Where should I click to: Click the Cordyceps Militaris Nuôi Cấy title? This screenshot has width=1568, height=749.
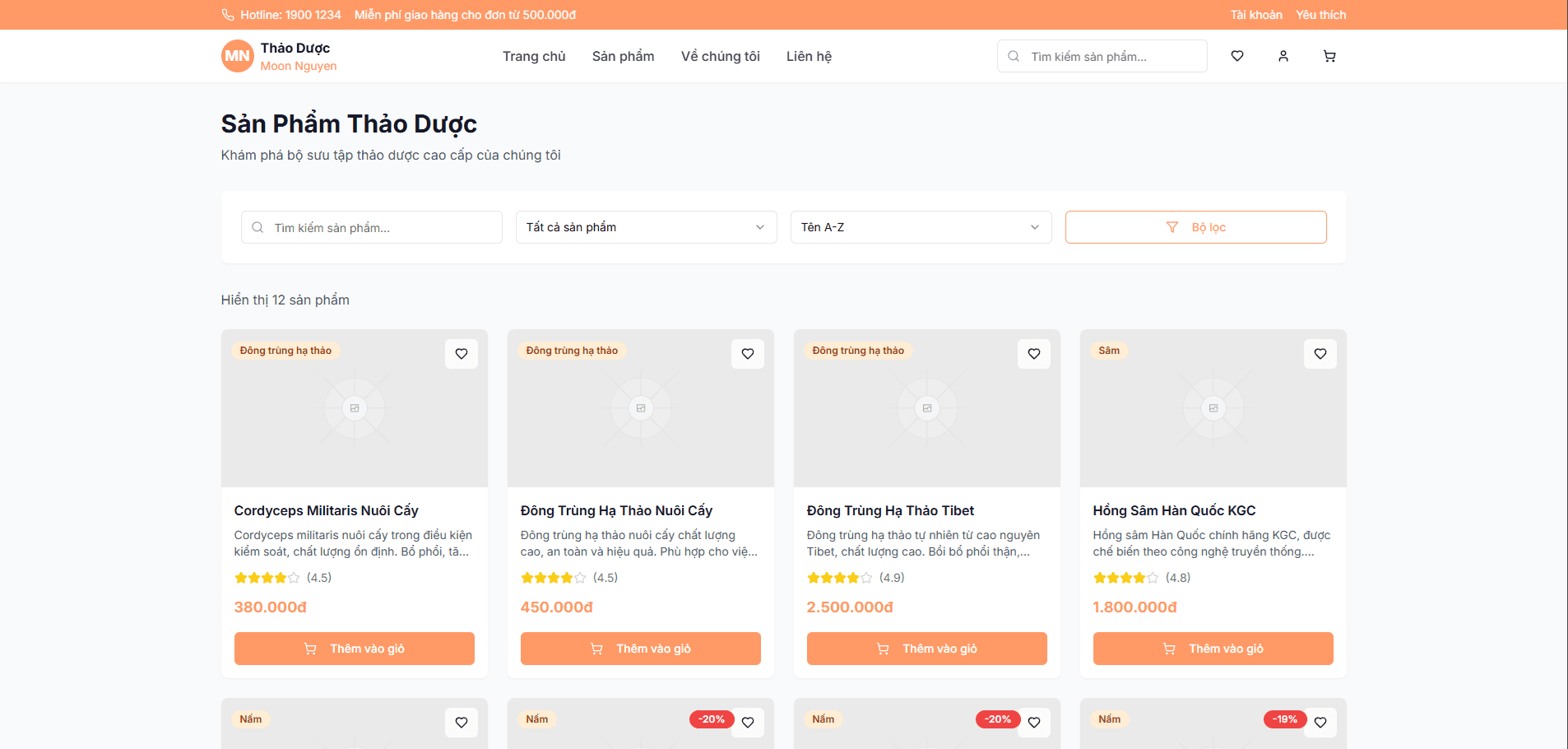(327, 510)
